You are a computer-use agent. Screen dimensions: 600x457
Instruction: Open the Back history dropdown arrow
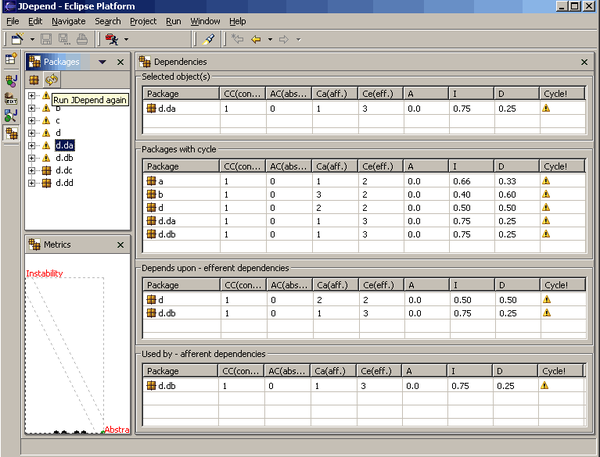[x=270, y=39]
